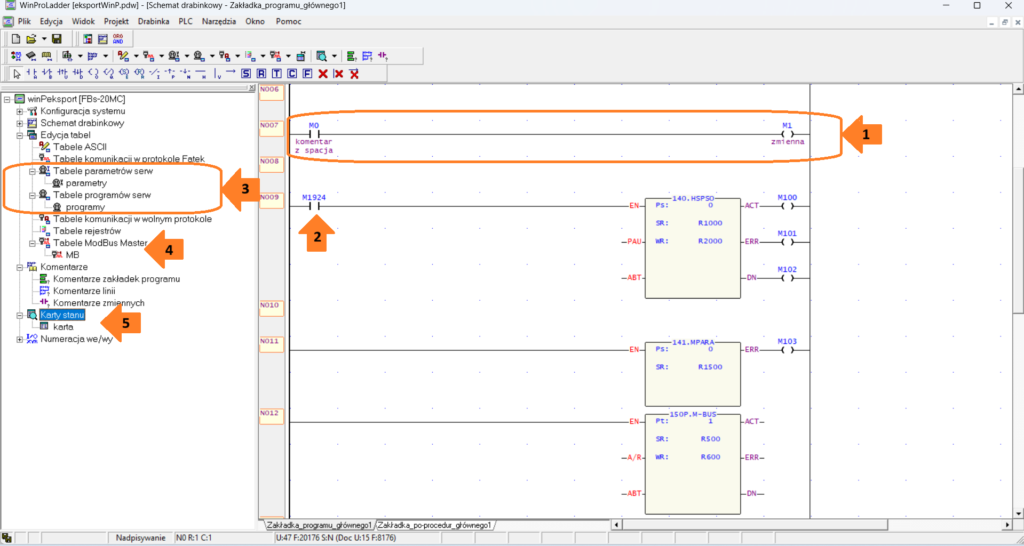Select the karta status page item
The height and width of the screenshot is (546, 1024).
pyautogui.click(x=63, y=327)
